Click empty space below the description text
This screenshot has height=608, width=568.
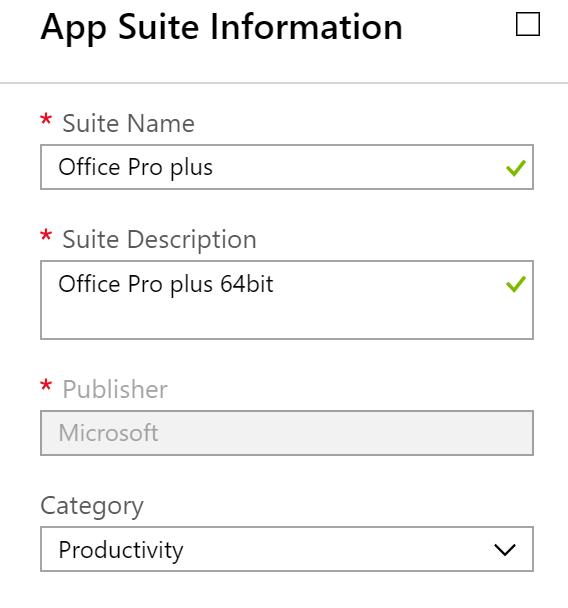[271, 319]
